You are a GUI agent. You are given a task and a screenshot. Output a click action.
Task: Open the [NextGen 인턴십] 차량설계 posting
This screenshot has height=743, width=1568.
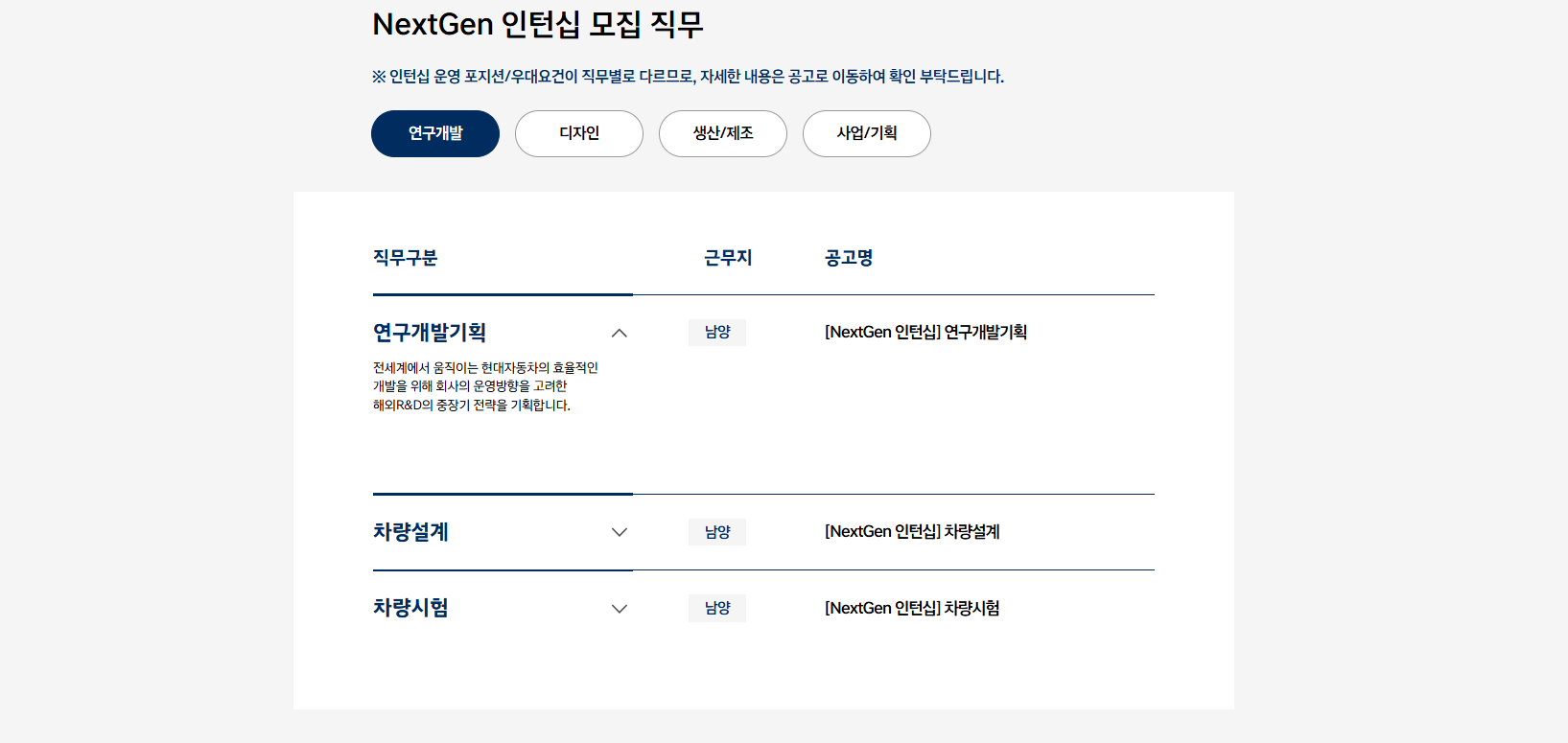[x=911, y=532]
